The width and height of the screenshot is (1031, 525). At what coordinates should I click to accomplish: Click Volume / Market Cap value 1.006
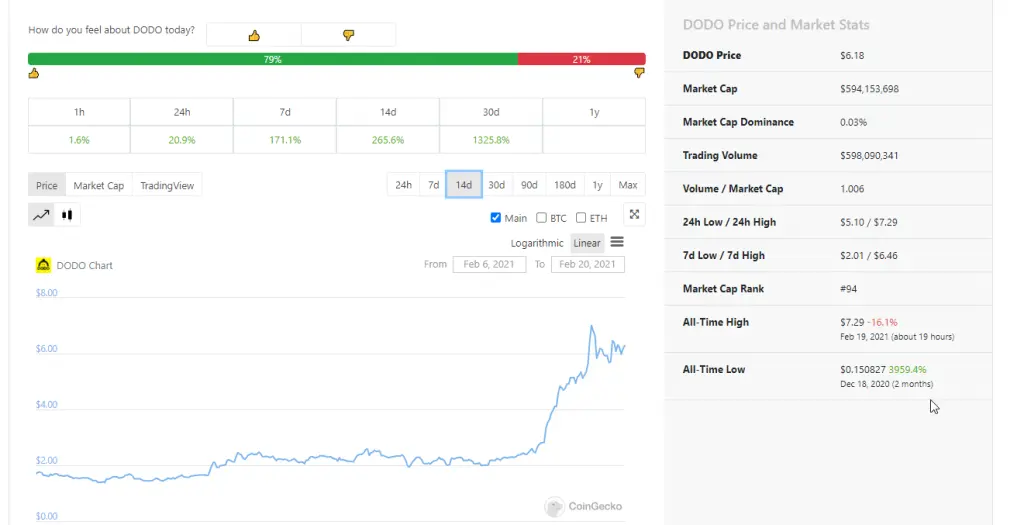click(852, 189)
